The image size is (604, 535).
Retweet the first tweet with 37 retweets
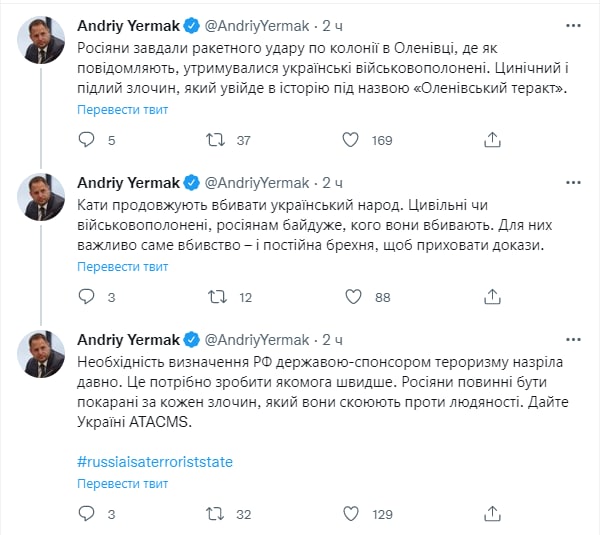point(217,141)
